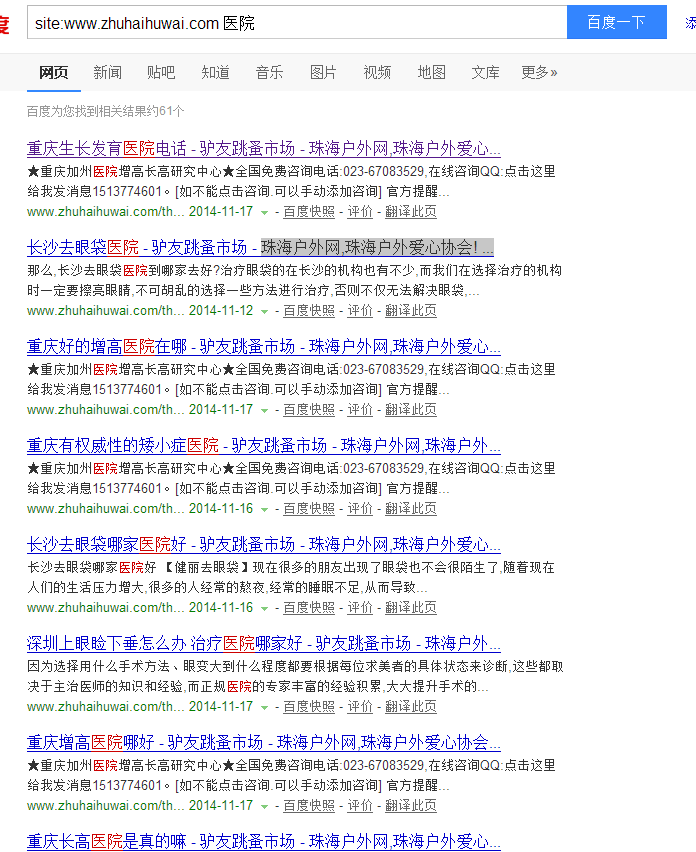
Task: Click the 百度一下 search button
Action: 617,22
